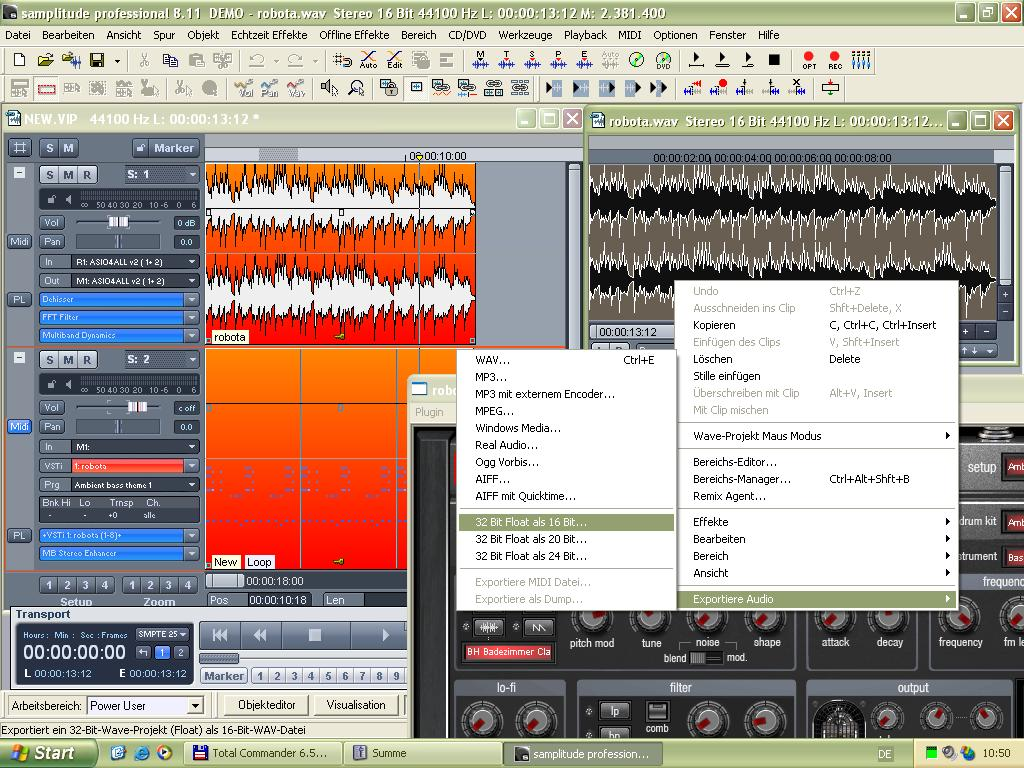Click the new project icon in the toolbar
The height and width of the screenshot is (768, 1024).
point(20,61)
